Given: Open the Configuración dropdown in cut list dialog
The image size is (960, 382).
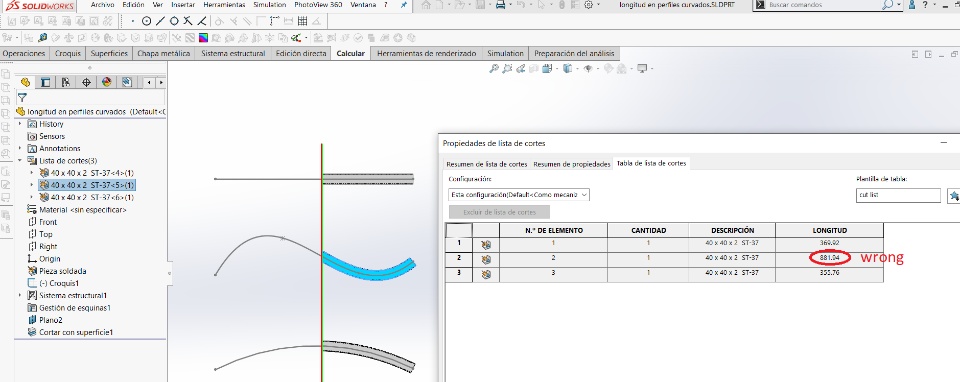Looking at the screenshot, I should click(519, 195).
